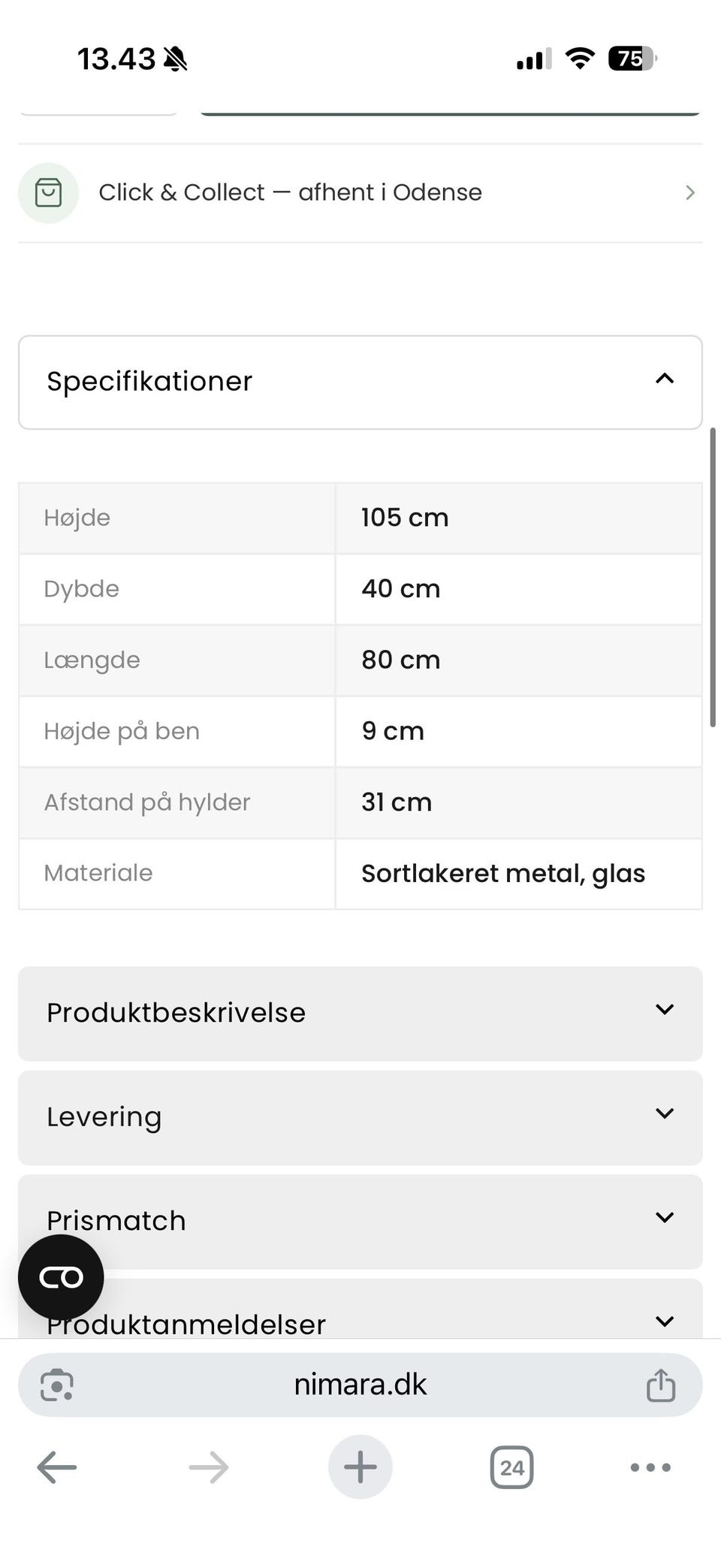Open a new tab with plus button
The height and width of the screenshot is (1568, 721).
[360, 1467]
